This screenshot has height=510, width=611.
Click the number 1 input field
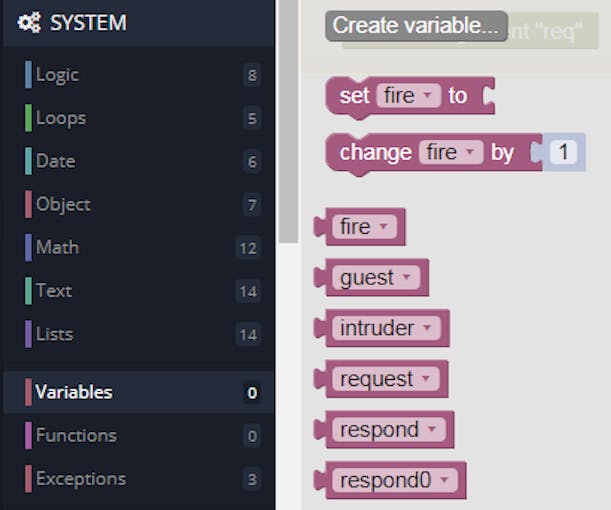(564, 153)
